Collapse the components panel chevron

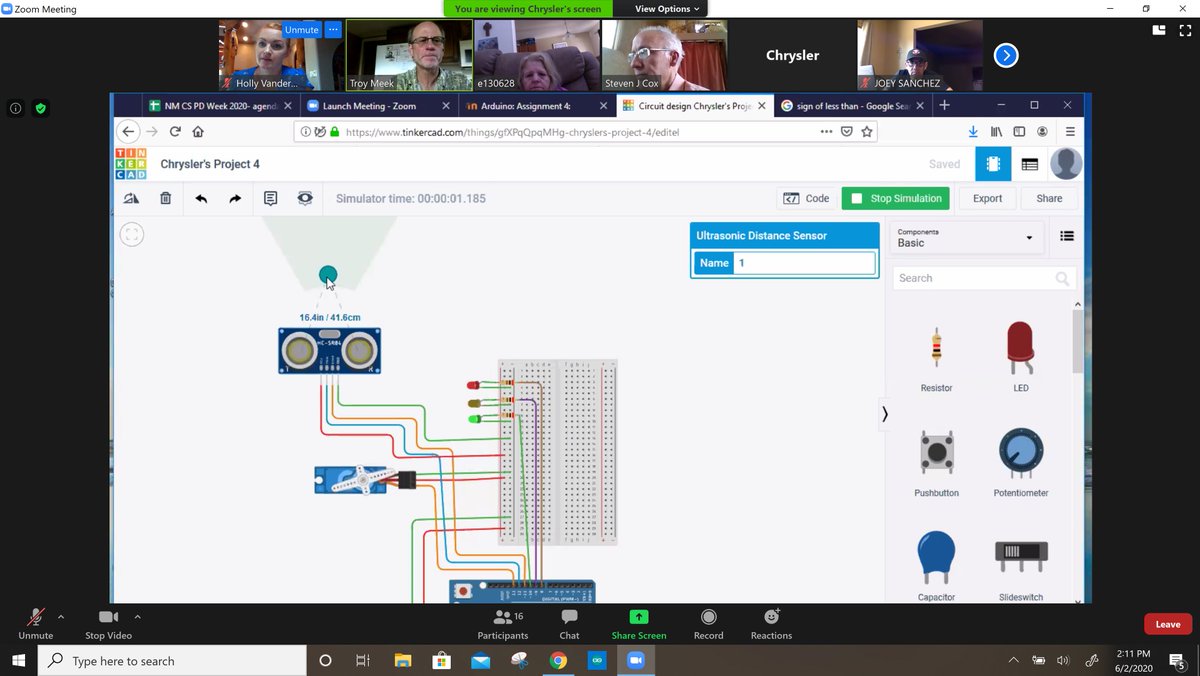pos(884,414)
